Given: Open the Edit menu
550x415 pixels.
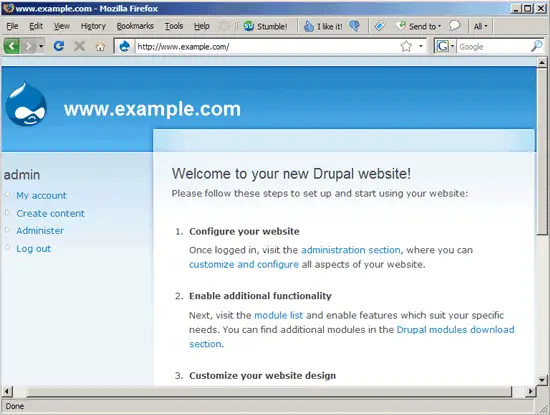Looking at the screenshot, I should 36,26.
